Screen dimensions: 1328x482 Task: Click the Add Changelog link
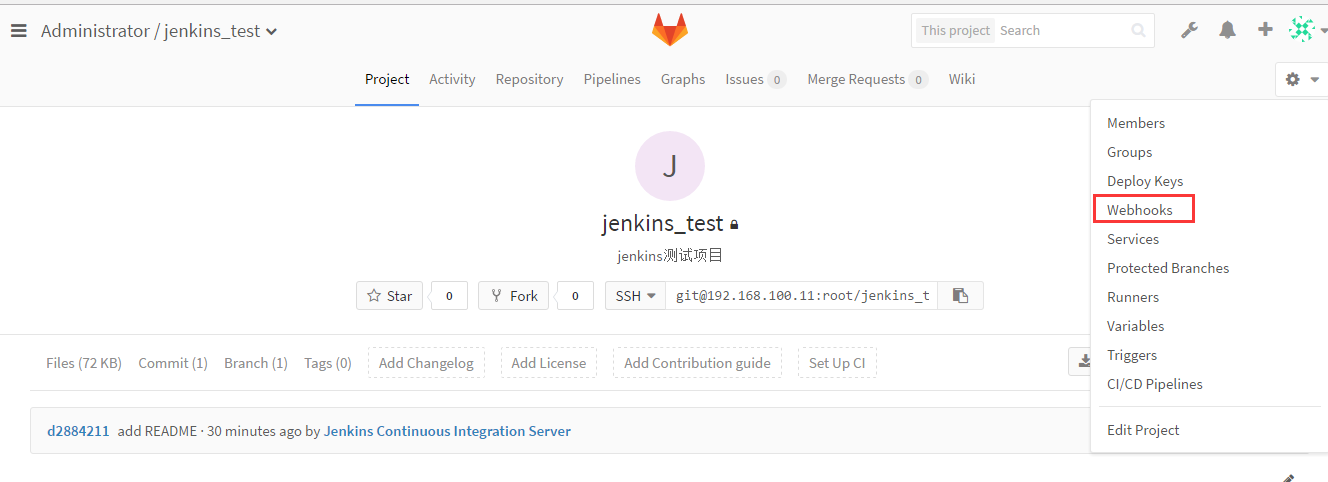426,363
